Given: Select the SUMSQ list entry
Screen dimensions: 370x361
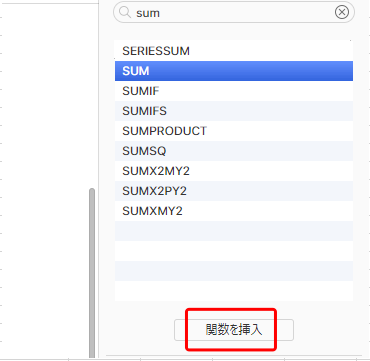Looking at the screenshot, I should pyautogui.click(x=234, y=151).
